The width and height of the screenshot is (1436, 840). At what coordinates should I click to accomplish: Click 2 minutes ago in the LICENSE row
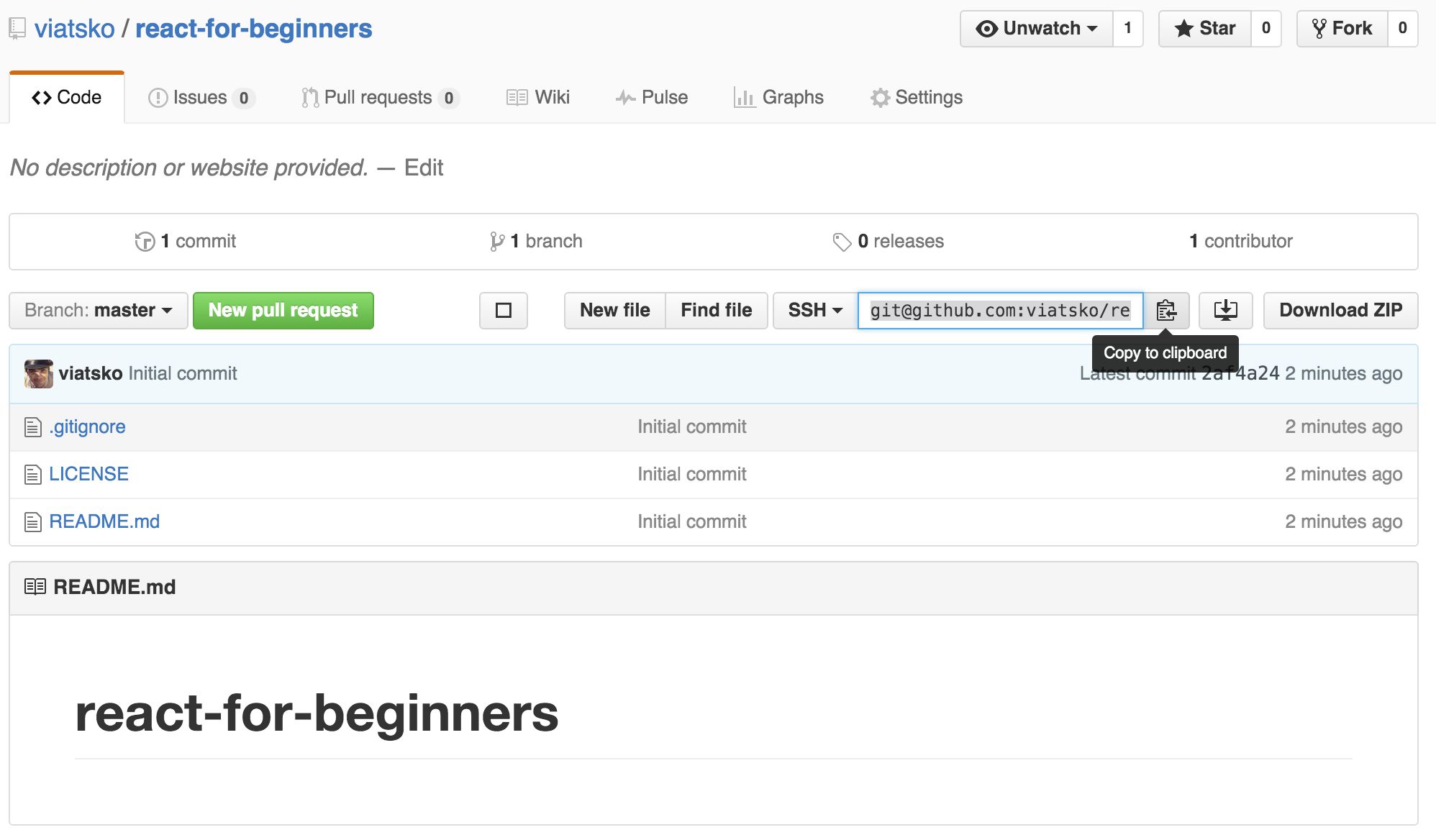coord(1344,475)
